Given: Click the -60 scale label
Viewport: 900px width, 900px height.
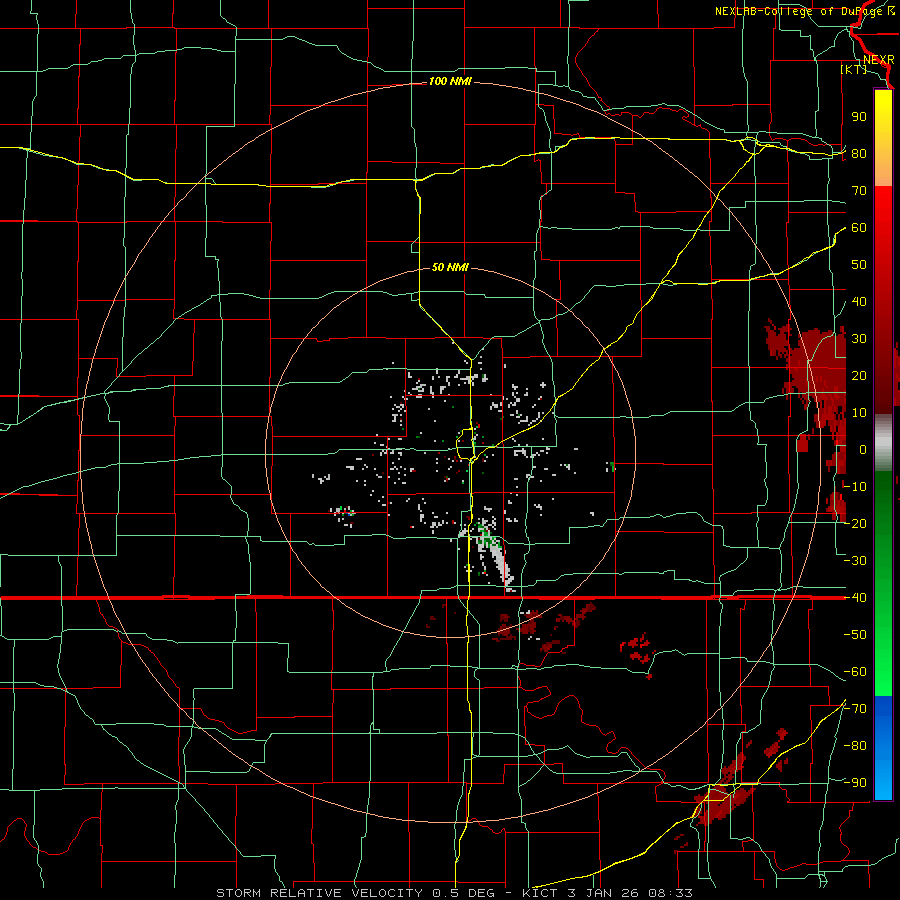Looking at the screenshot, I should (855, 672).
